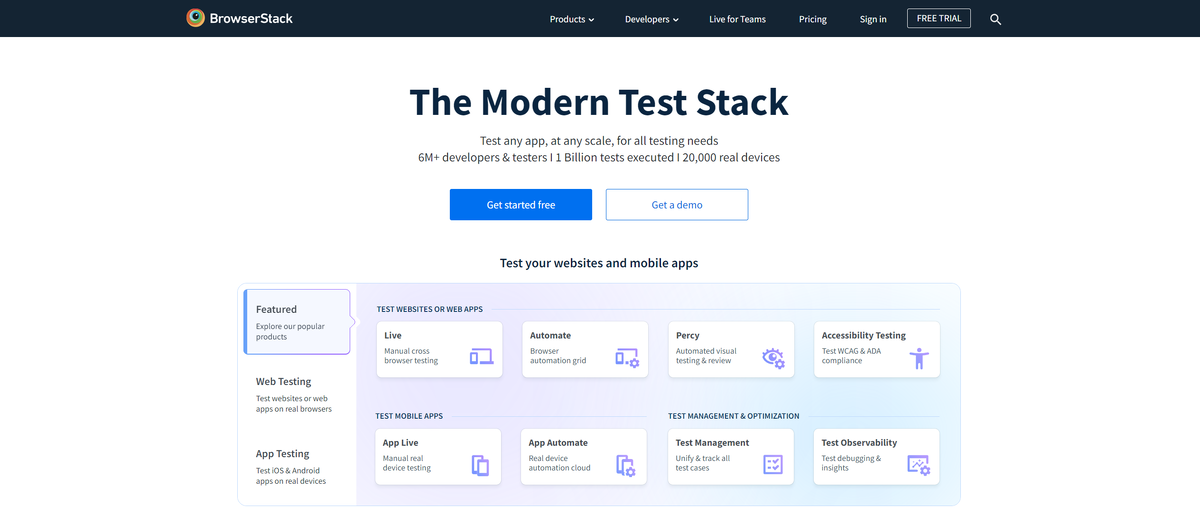Click 'TEST MANAGEMENT & OPTIMIZATION' section label

click(x=734, y=416)
